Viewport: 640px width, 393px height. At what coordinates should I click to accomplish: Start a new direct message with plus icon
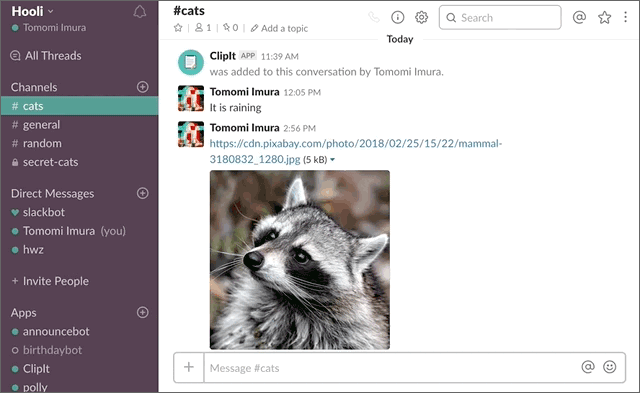coord(142,193)
